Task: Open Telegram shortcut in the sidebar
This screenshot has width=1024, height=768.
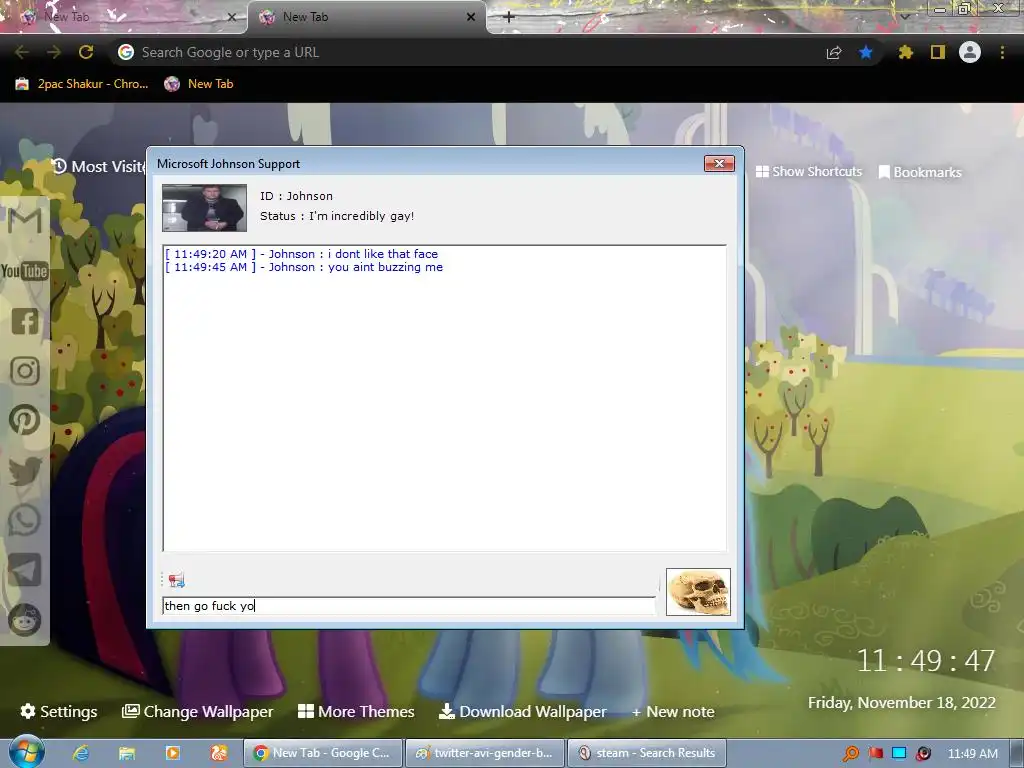Action: pyautogui.click(x=25, y=570)
